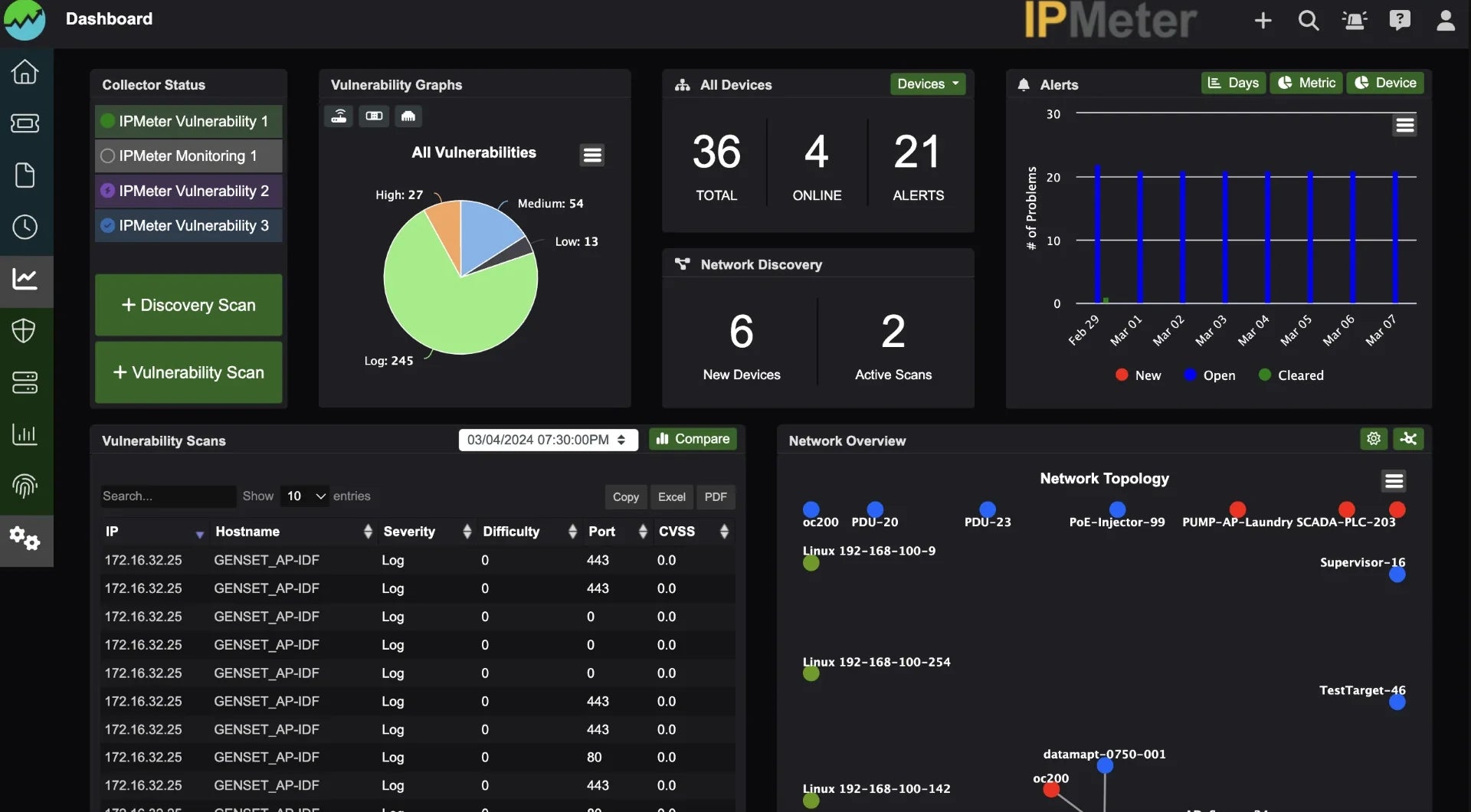Sort table by Port column
The height and width of the screenshot is (812, 1471).
pos(618,532)
